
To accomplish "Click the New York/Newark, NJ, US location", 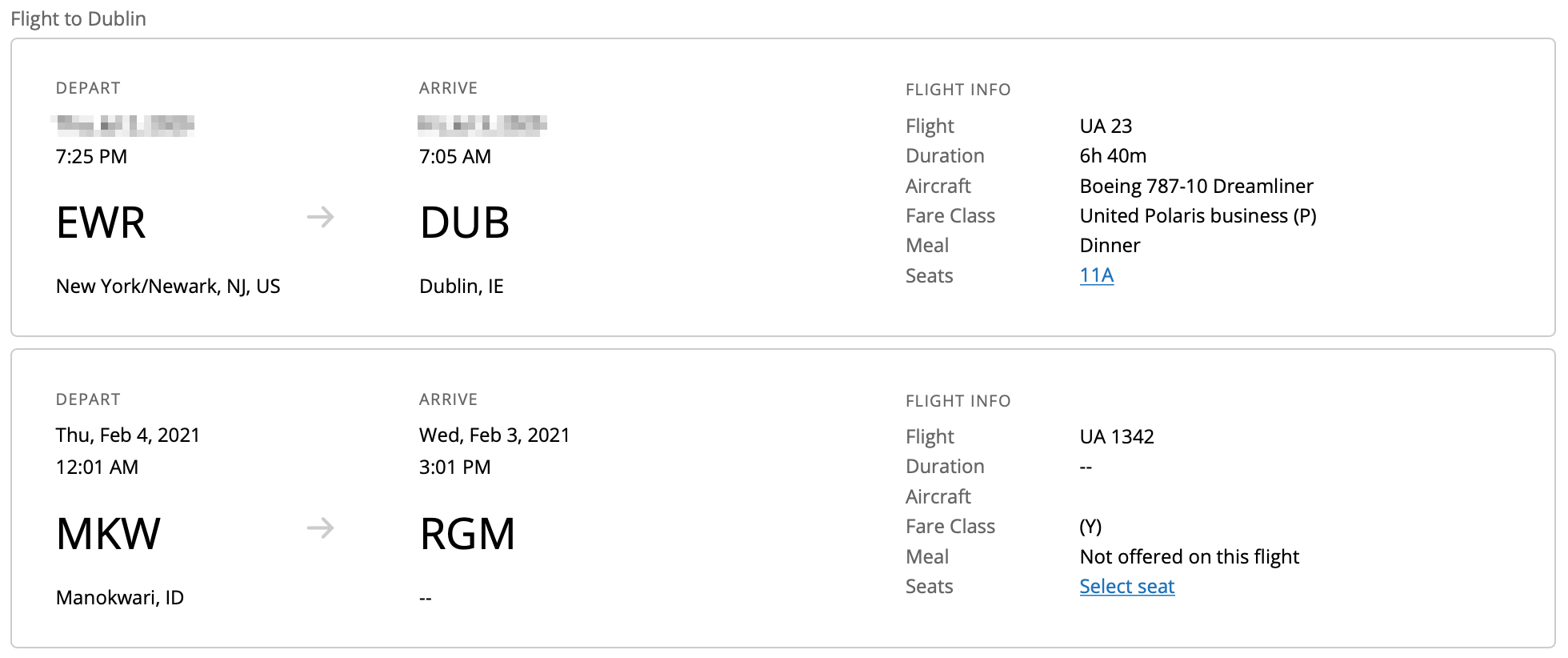I will pyautogui.click(x=168, y=287).
